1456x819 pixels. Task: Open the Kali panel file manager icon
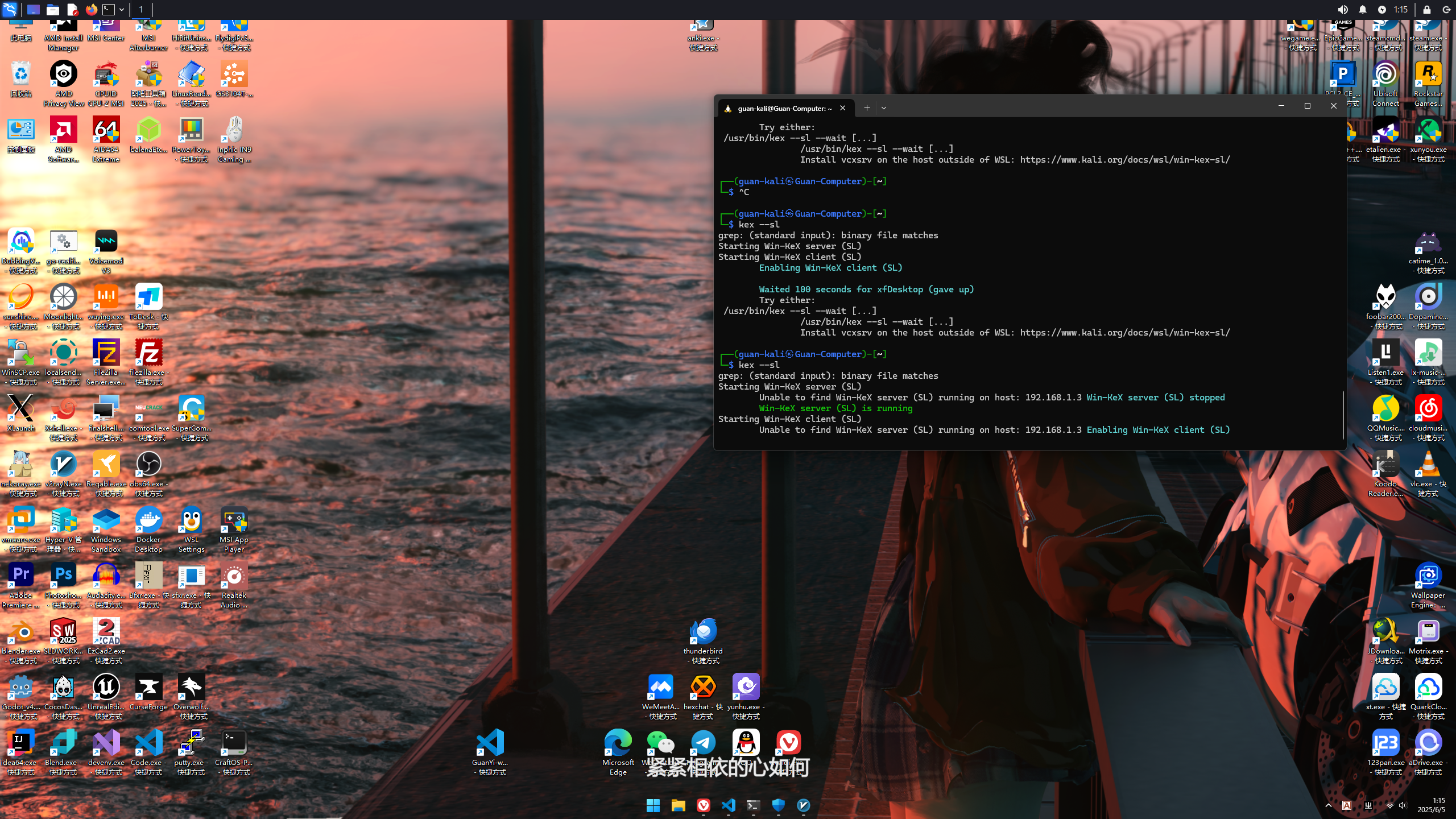[53, 9]
